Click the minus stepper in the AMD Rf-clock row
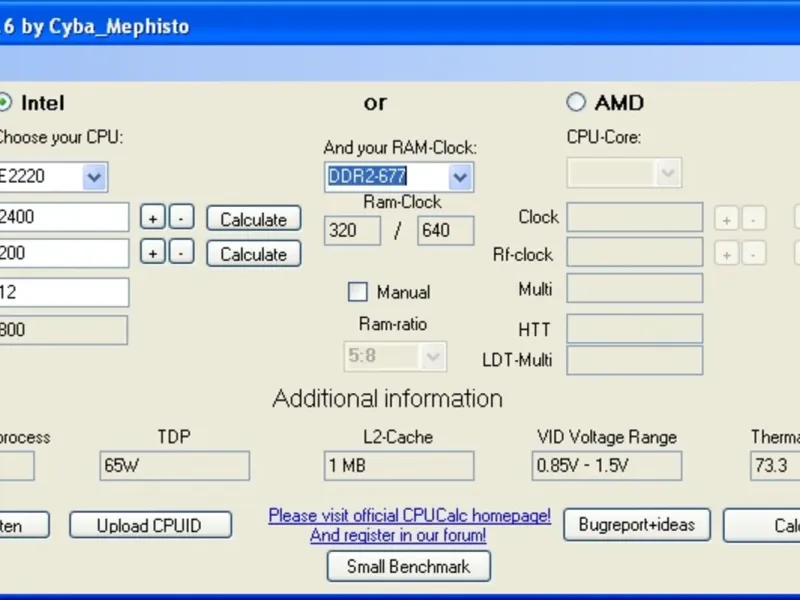This screenshot has height=600, width=800. (x=754, y=253)
